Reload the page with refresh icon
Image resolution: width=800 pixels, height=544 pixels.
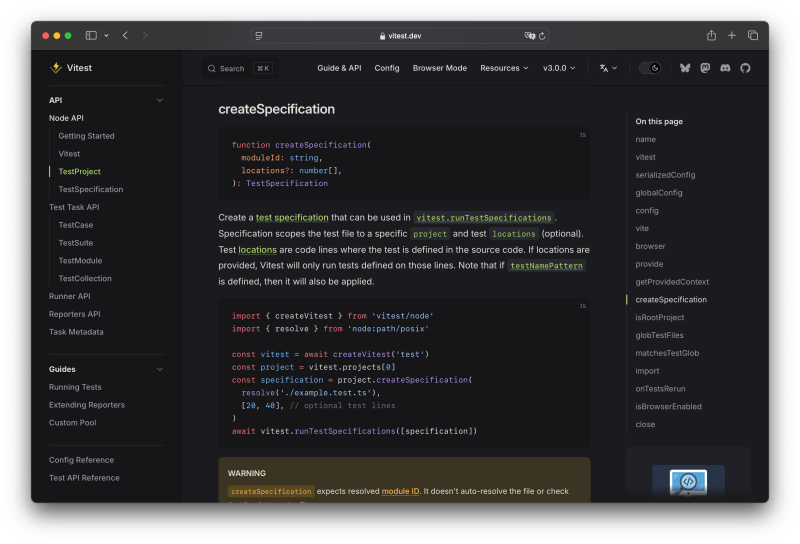coord(542,36)
